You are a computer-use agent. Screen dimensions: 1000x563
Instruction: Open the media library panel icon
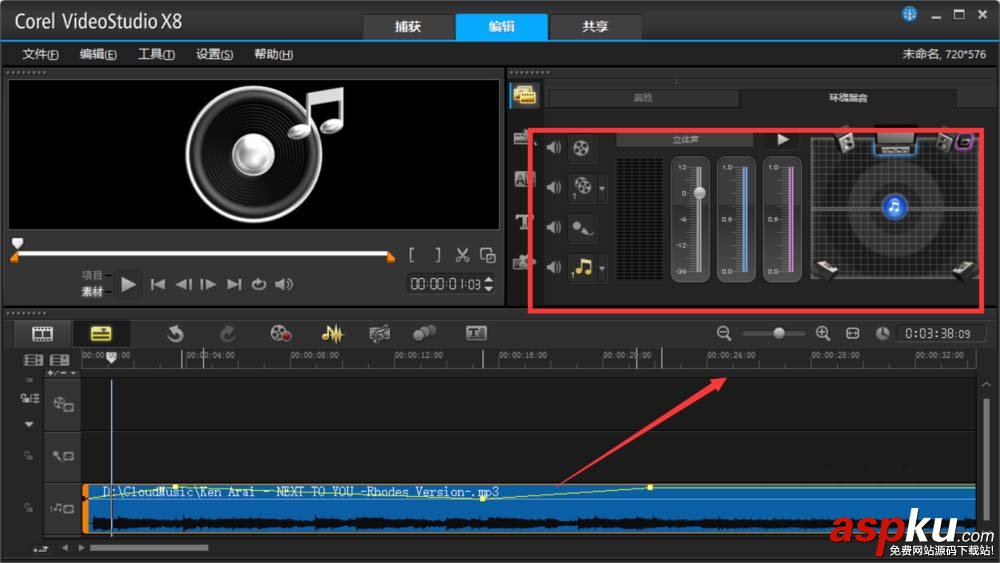524,96
